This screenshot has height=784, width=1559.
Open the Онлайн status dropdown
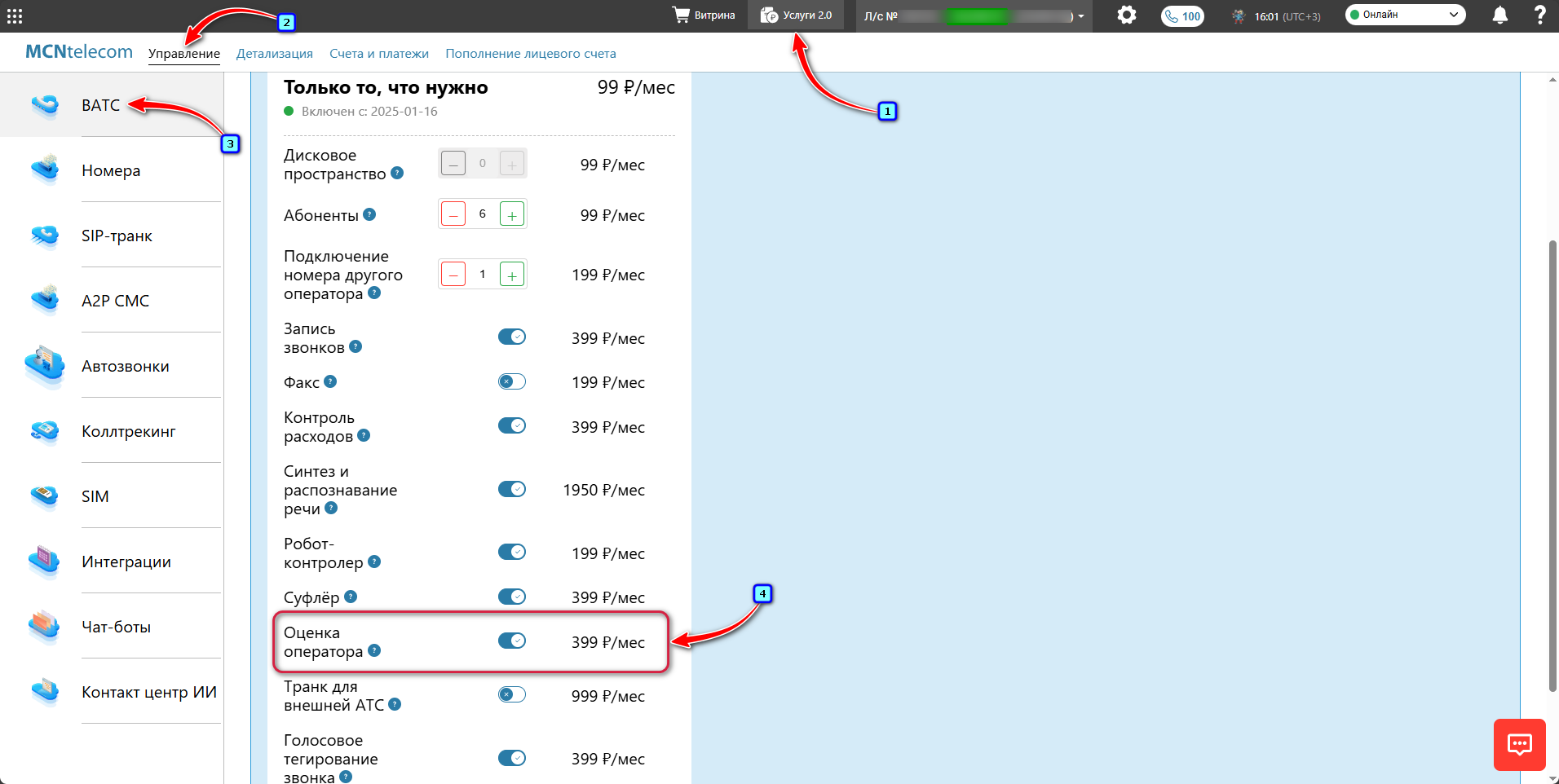pyautogui.click(x=1405, y=15)
